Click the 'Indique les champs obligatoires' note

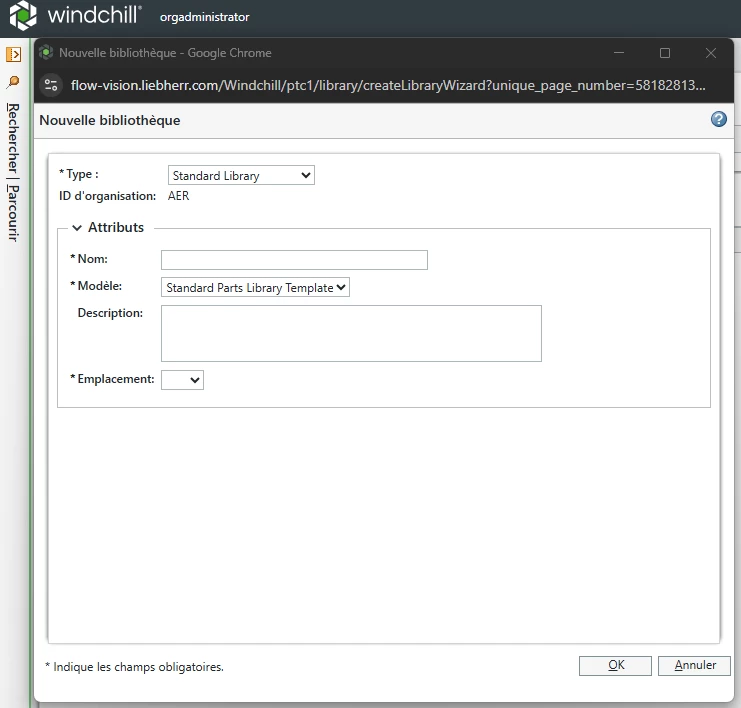pyautogui.click(x=134, y=667)
